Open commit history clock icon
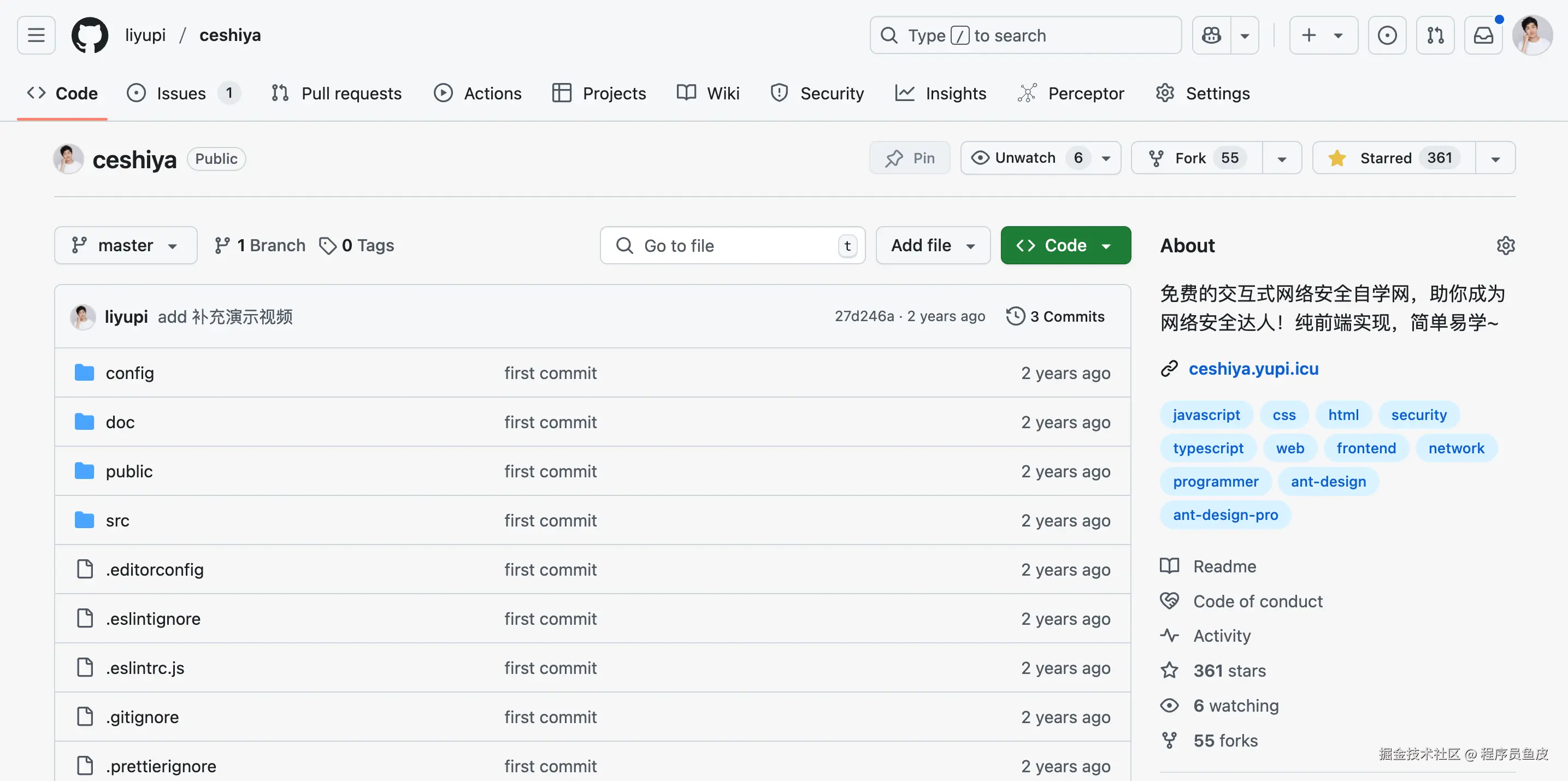The height and width of the screenshot is (781, 1568). click(x=1015, y=316)
